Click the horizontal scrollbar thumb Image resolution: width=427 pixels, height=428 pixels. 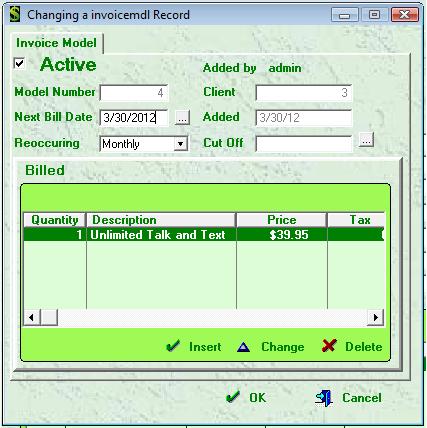pyautogui.click(x=49, y=317)
